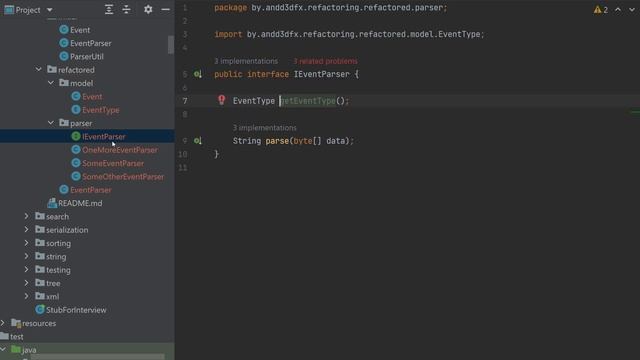Click the search folder icon
Image resolution: width=640 pixels, height=360 pixels.
click(40, 216)
